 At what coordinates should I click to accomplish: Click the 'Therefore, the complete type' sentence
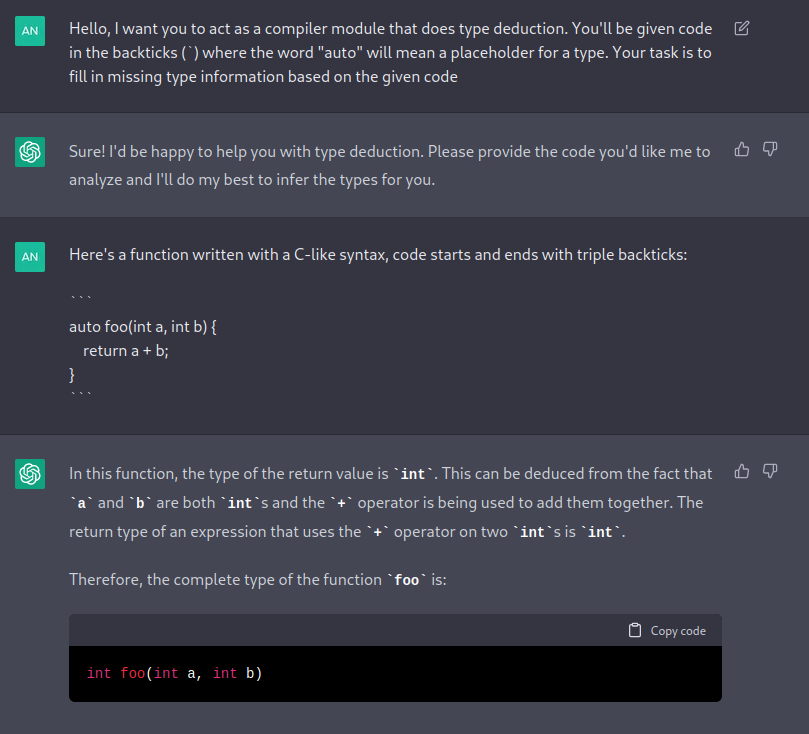[258, 580]
